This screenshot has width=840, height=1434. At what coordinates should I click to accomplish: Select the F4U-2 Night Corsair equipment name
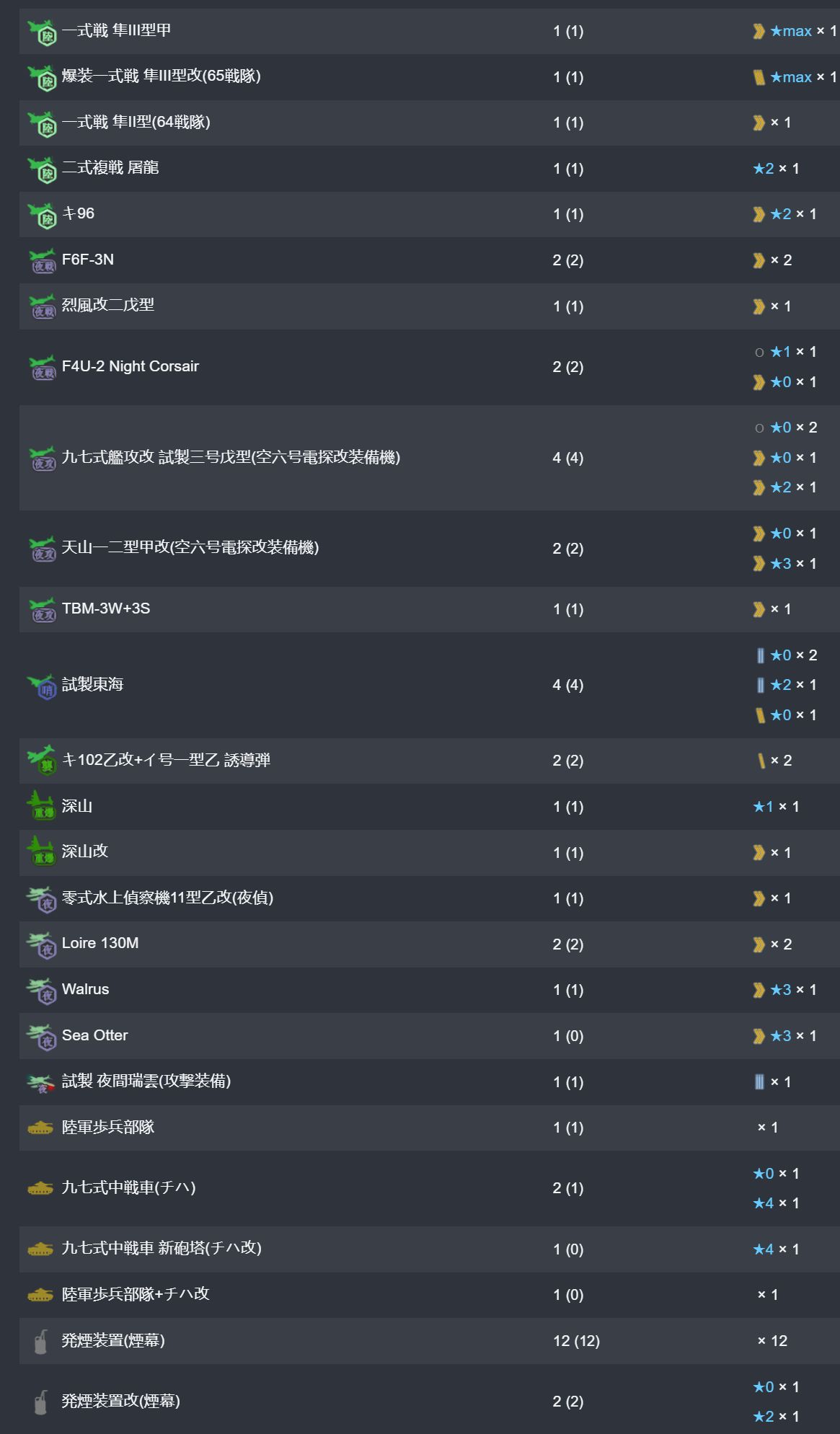[131, 366]
